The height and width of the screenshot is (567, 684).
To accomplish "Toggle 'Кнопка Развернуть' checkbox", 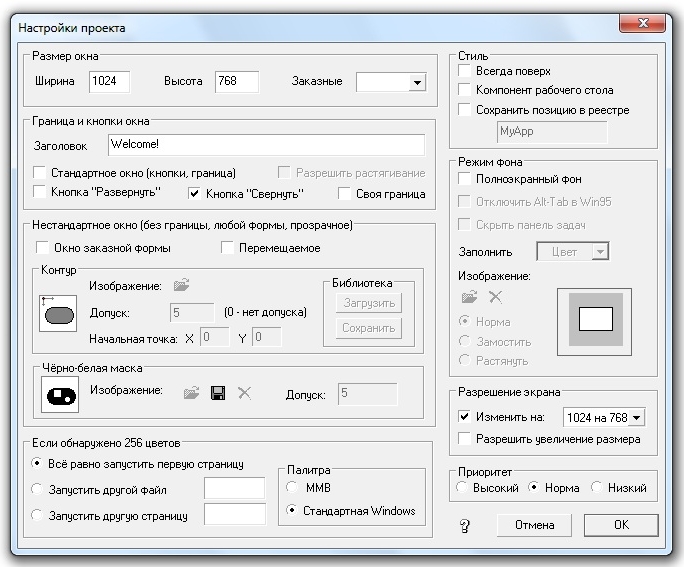I will [x=40, y=191].
